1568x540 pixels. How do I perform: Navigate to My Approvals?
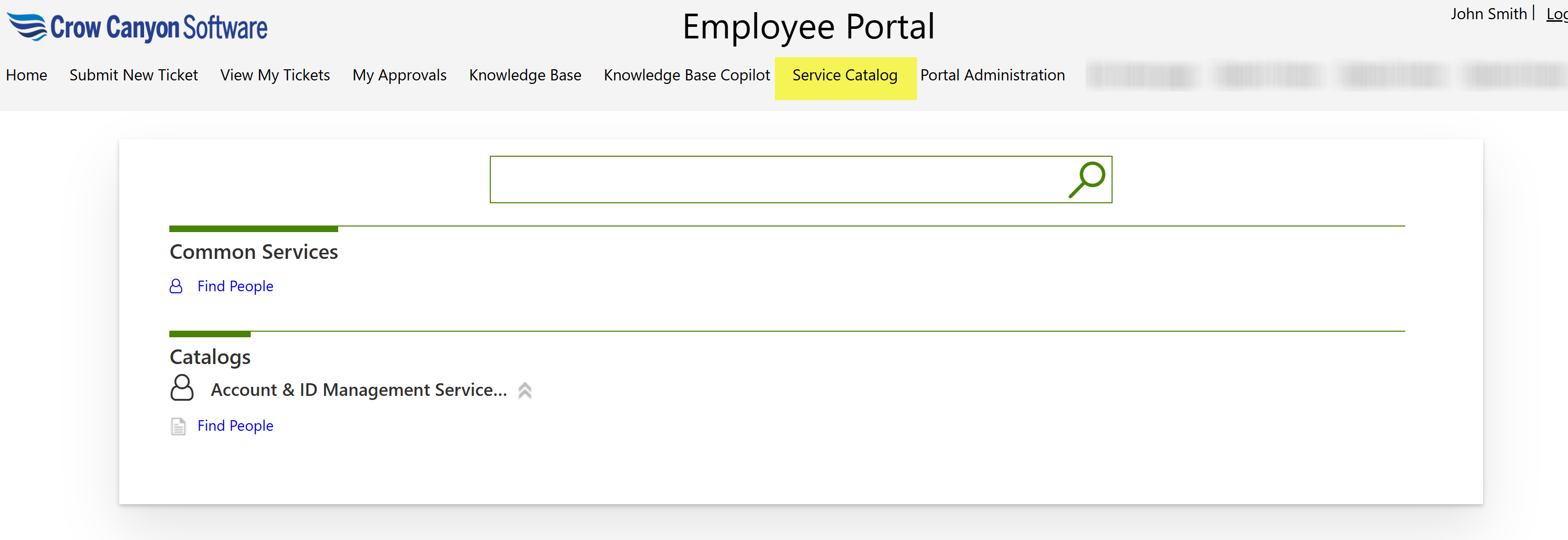pos(399,75)
